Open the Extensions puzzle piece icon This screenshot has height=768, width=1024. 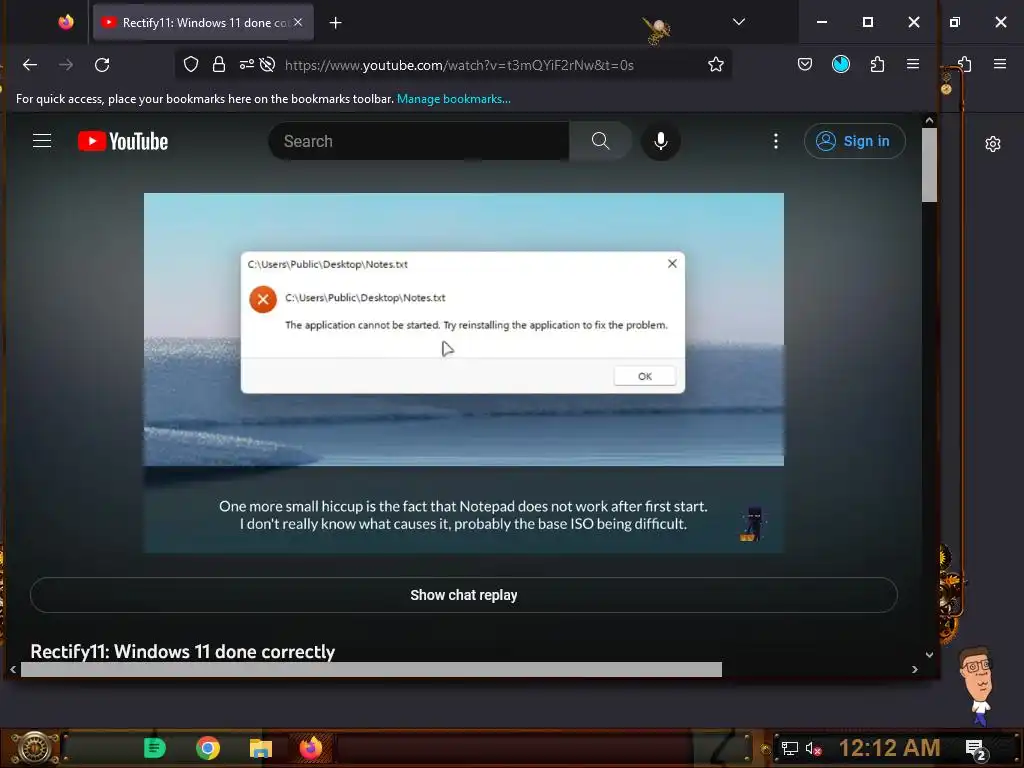877,64
